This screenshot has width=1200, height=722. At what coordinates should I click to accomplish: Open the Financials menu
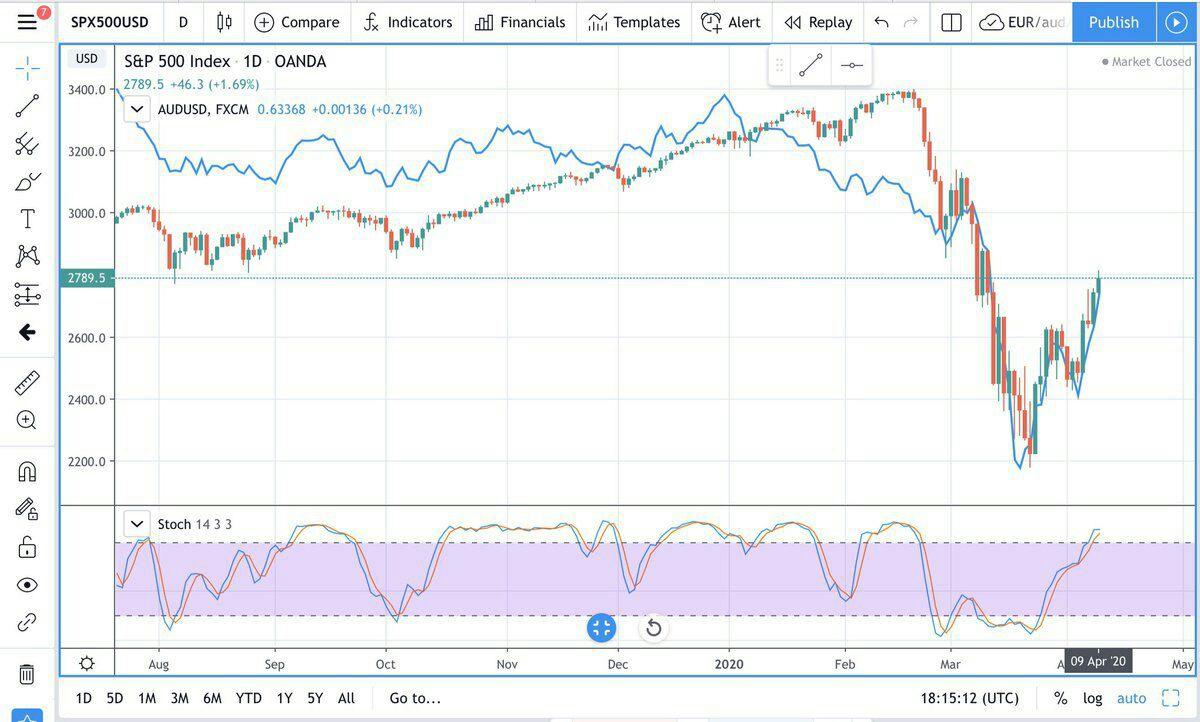520,22
